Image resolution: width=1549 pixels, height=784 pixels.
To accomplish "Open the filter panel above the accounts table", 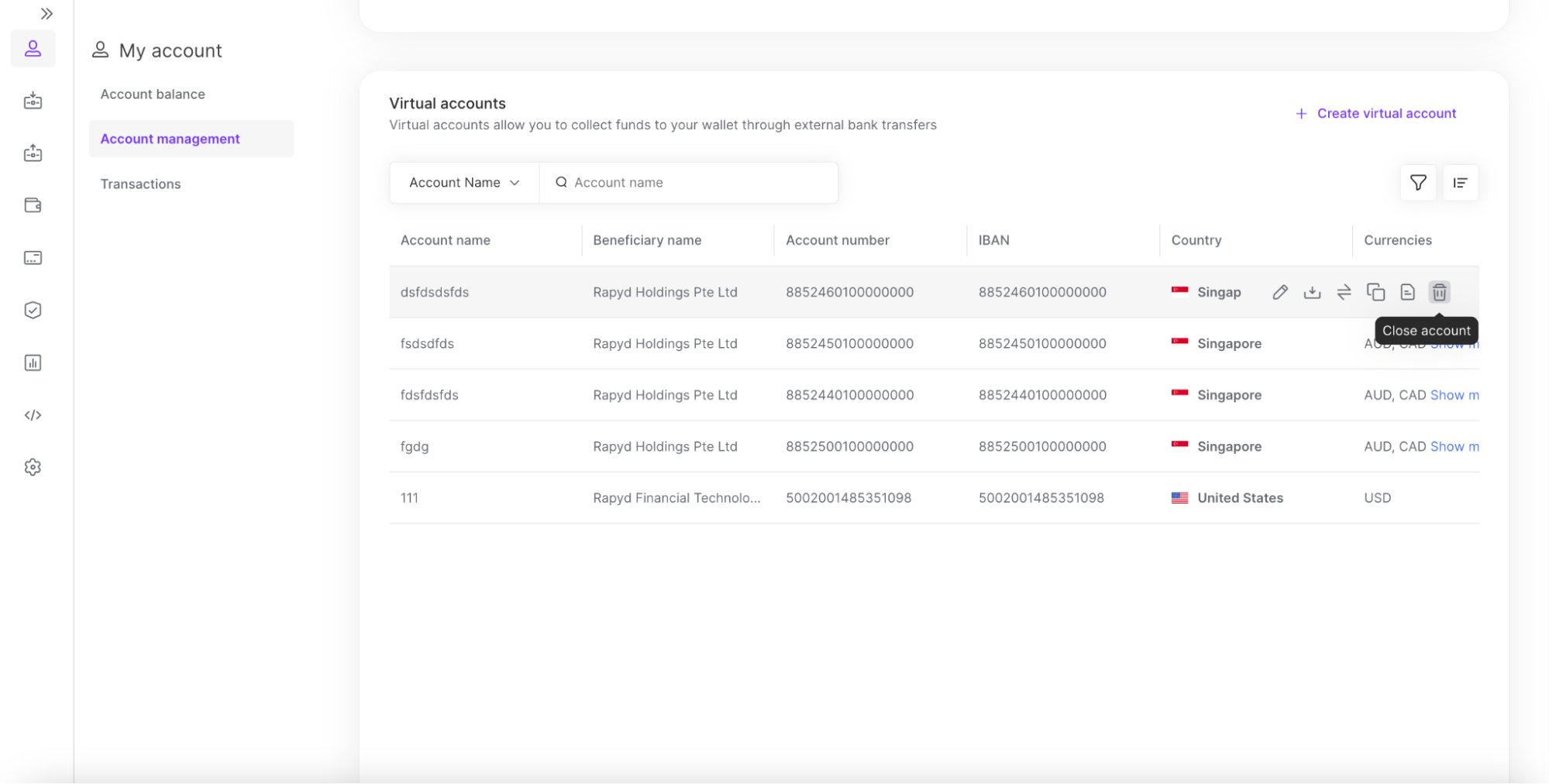I will click(x=1417, y=183).
